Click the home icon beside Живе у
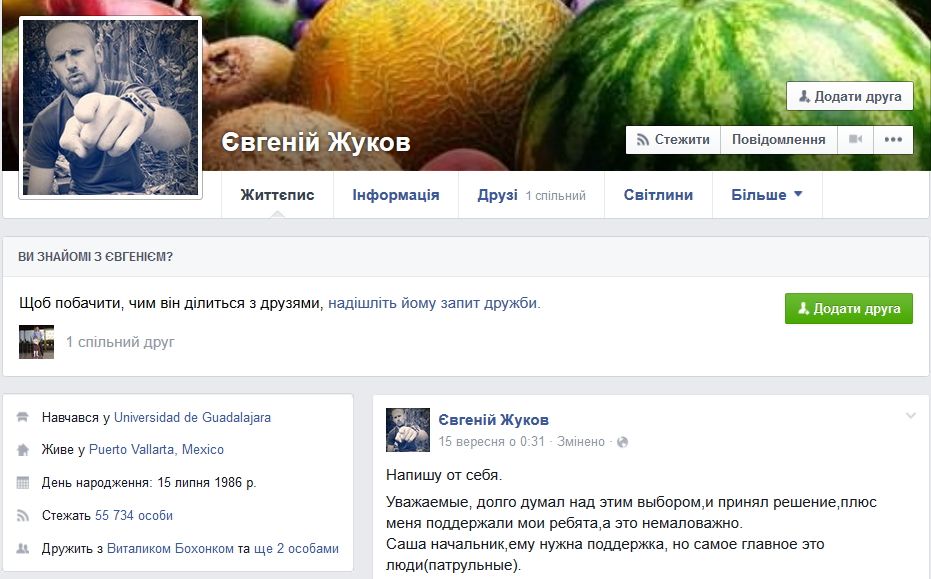 click(23, 450)
